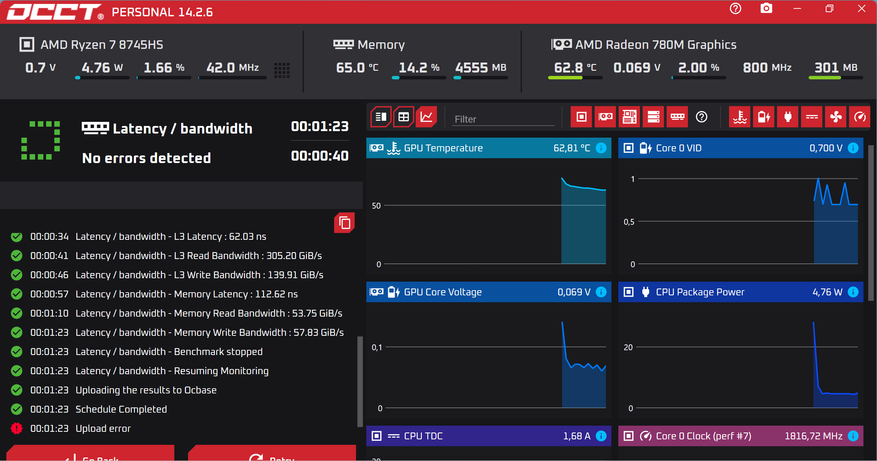Click the 'Upload error' log text
This screenshot has width=877, height=461.
[103, 429]
